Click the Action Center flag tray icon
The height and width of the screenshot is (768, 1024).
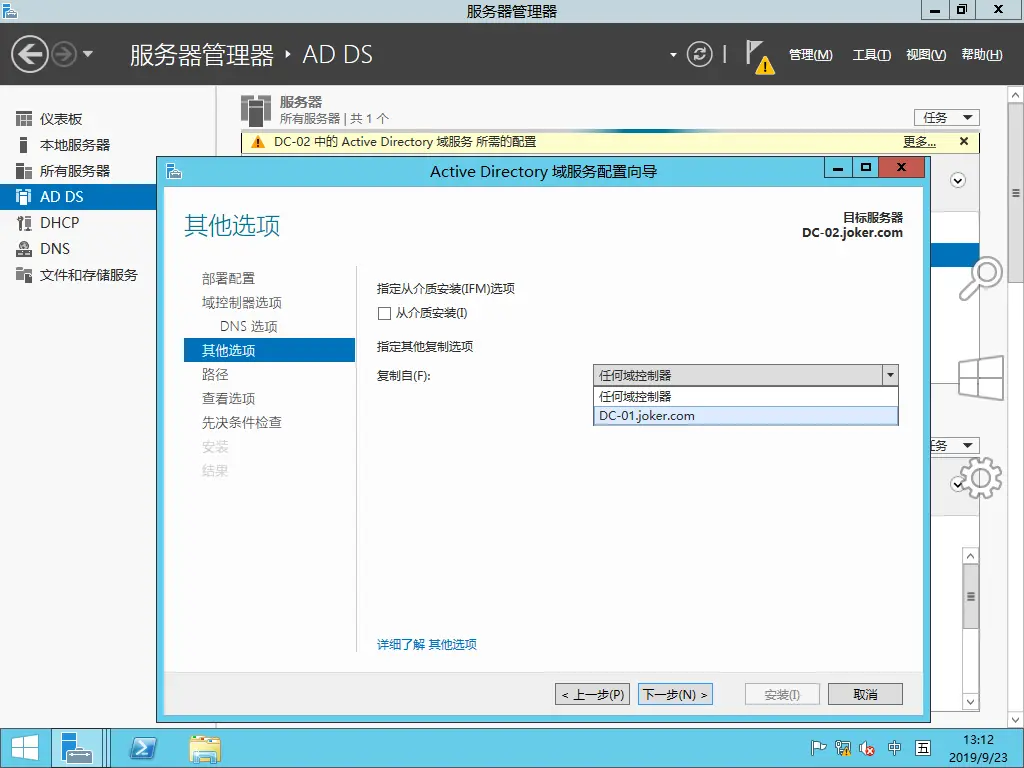818,748
